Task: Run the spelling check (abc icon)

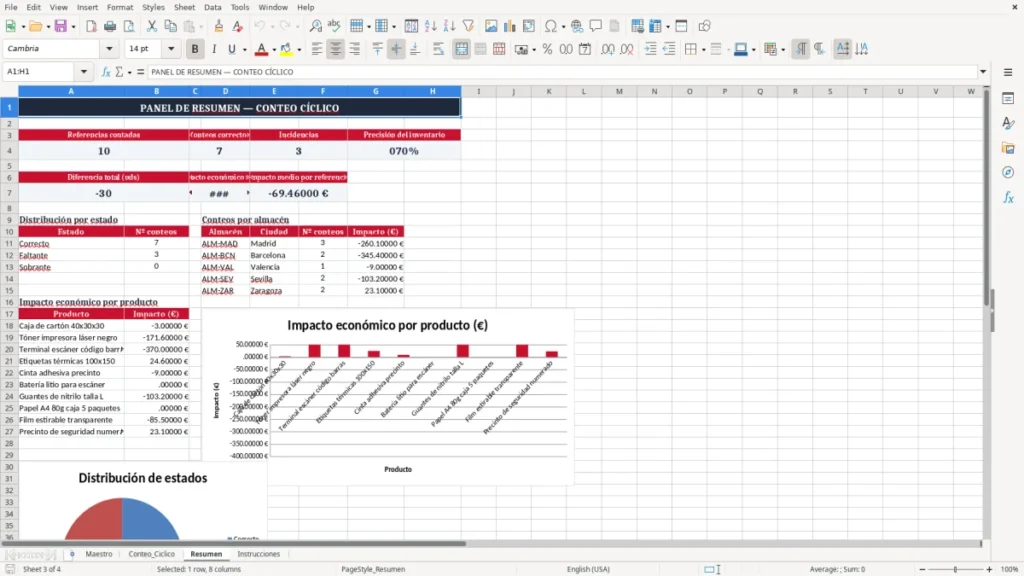Action: click(334, 26)
